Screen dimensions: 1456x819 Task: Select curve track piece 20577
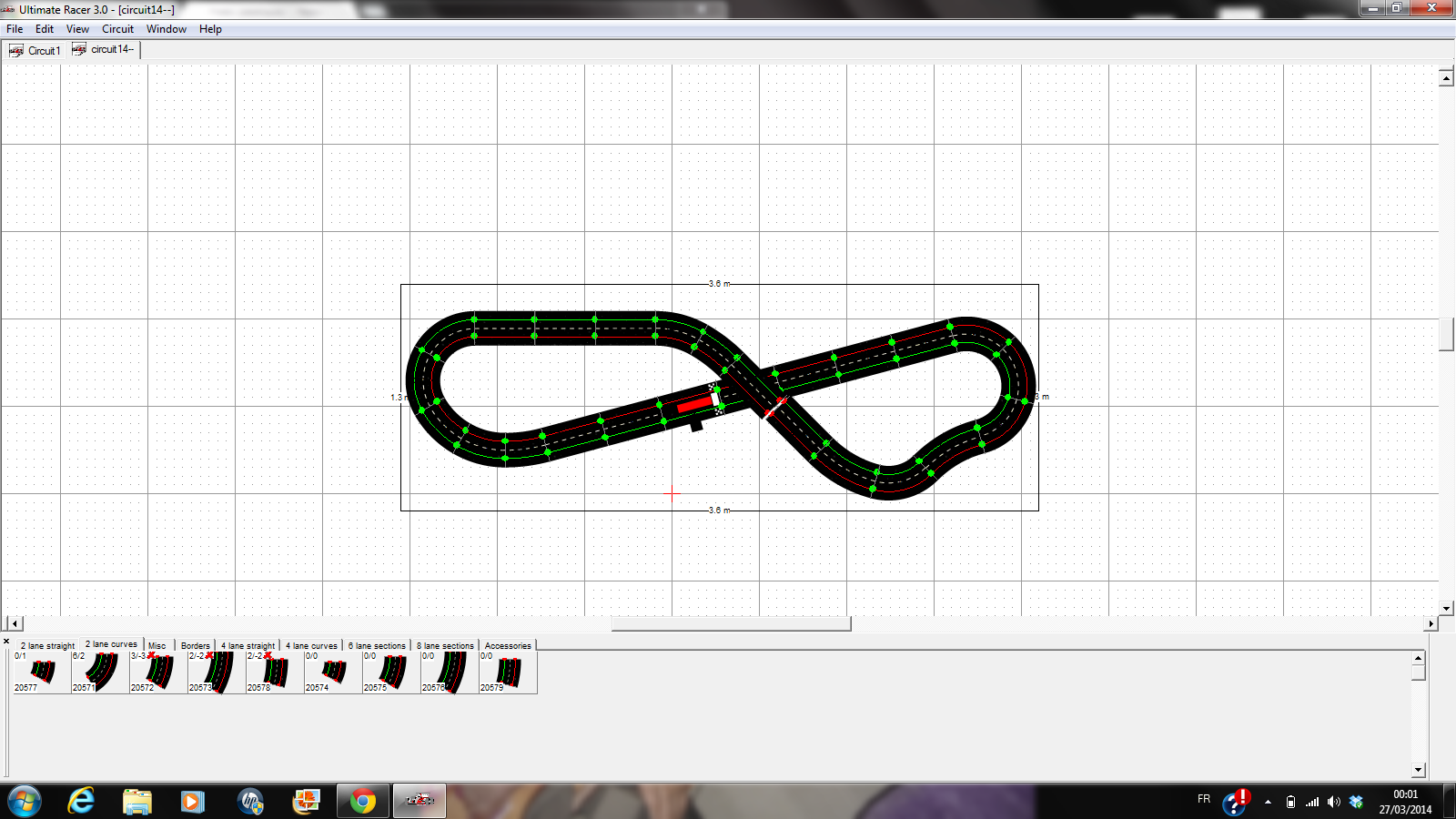[42, 672]
